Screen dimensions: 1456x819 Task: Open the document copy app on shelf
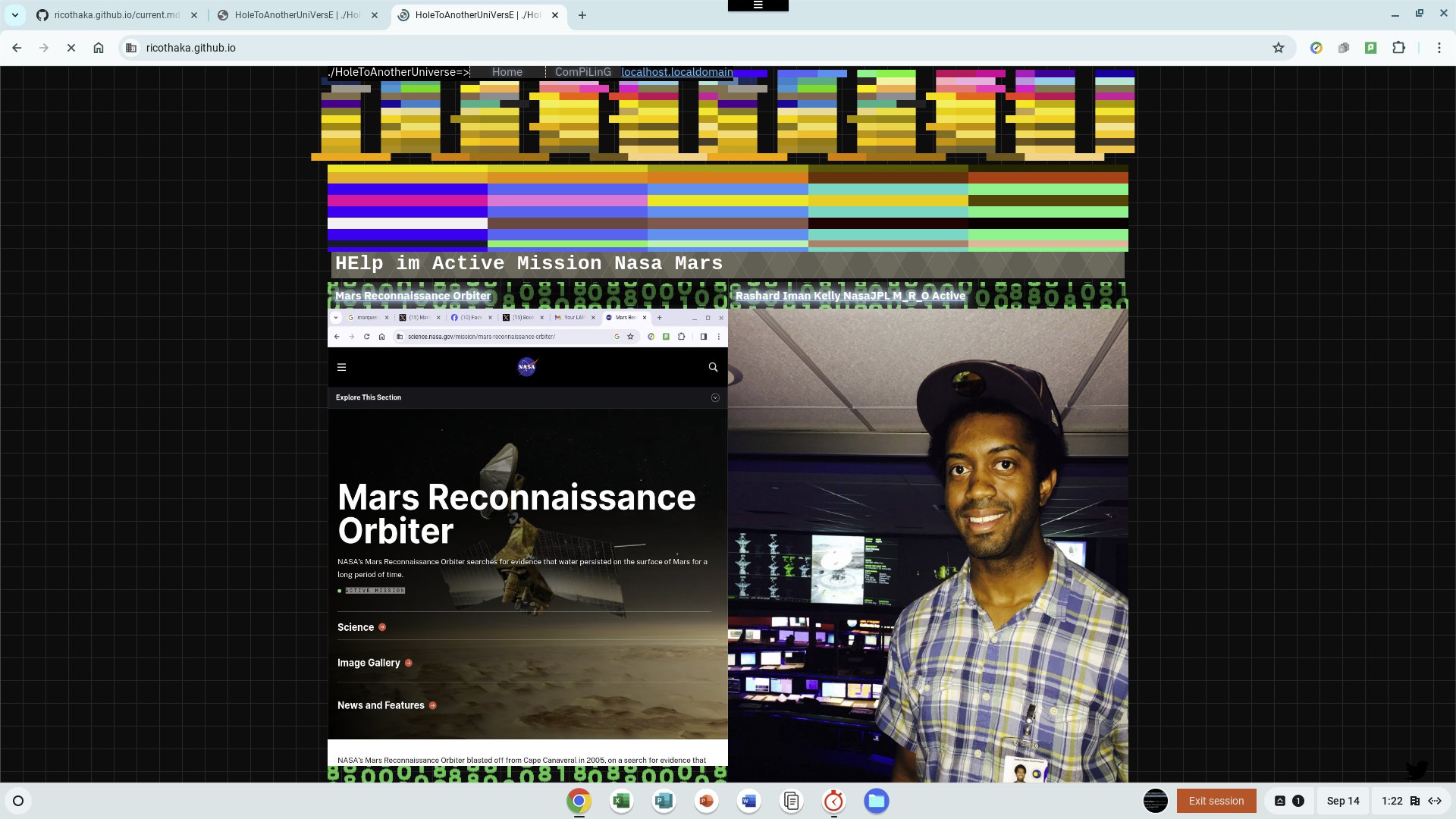click(x=791, y=801)
